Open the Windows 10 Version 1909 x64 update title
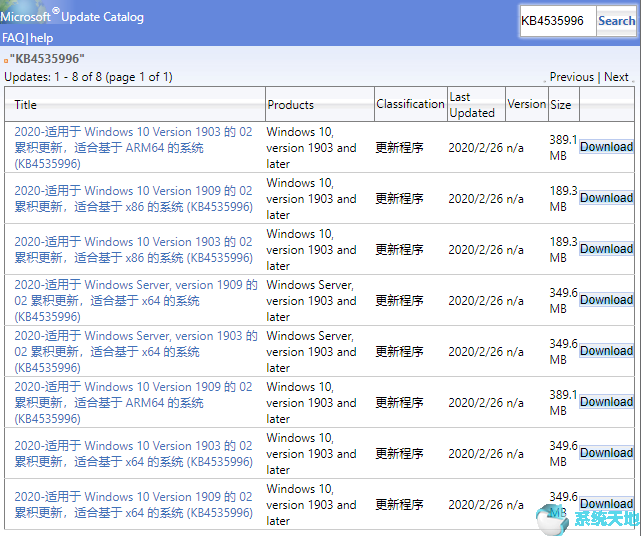641x536 pixels. [x=133, y=505]
